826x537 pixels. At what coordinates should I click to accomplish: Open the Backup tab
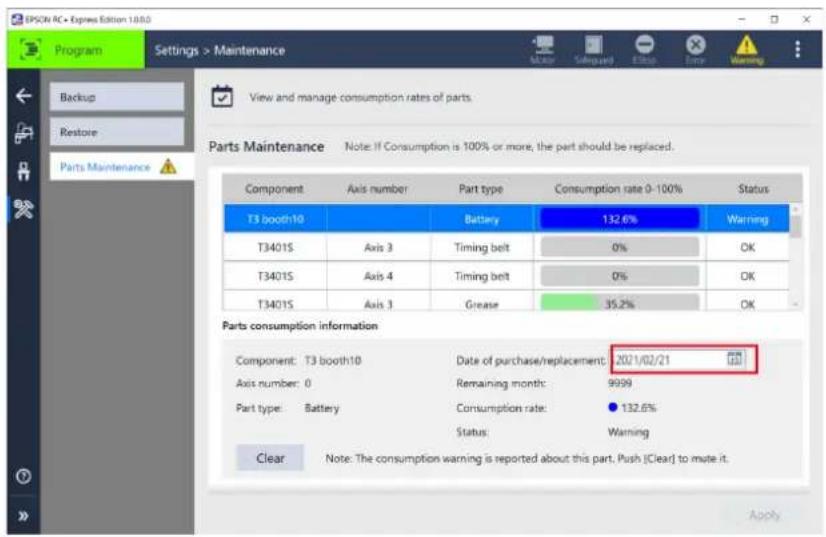[117, 97]
